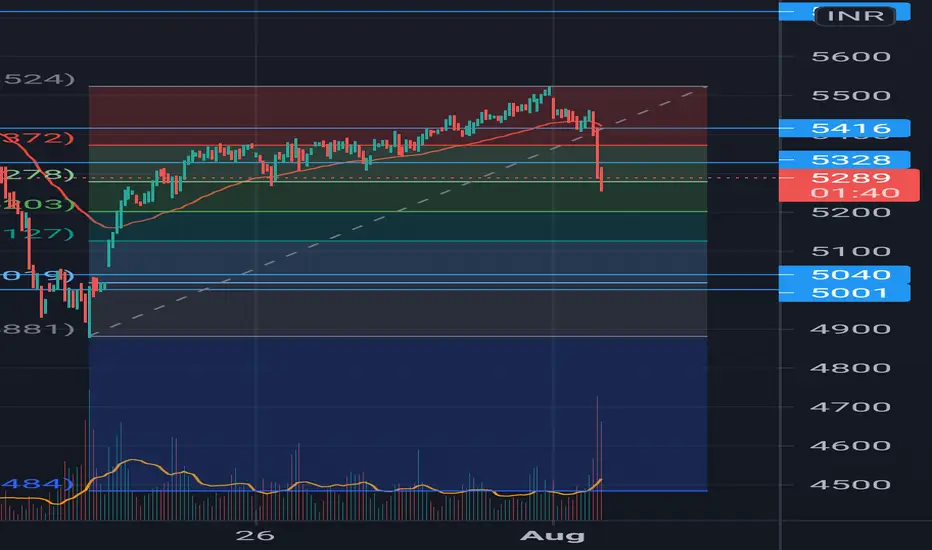Click the Fibonacci 524) level label
Viewport: 932px width, 550px height.
point(37,79)
